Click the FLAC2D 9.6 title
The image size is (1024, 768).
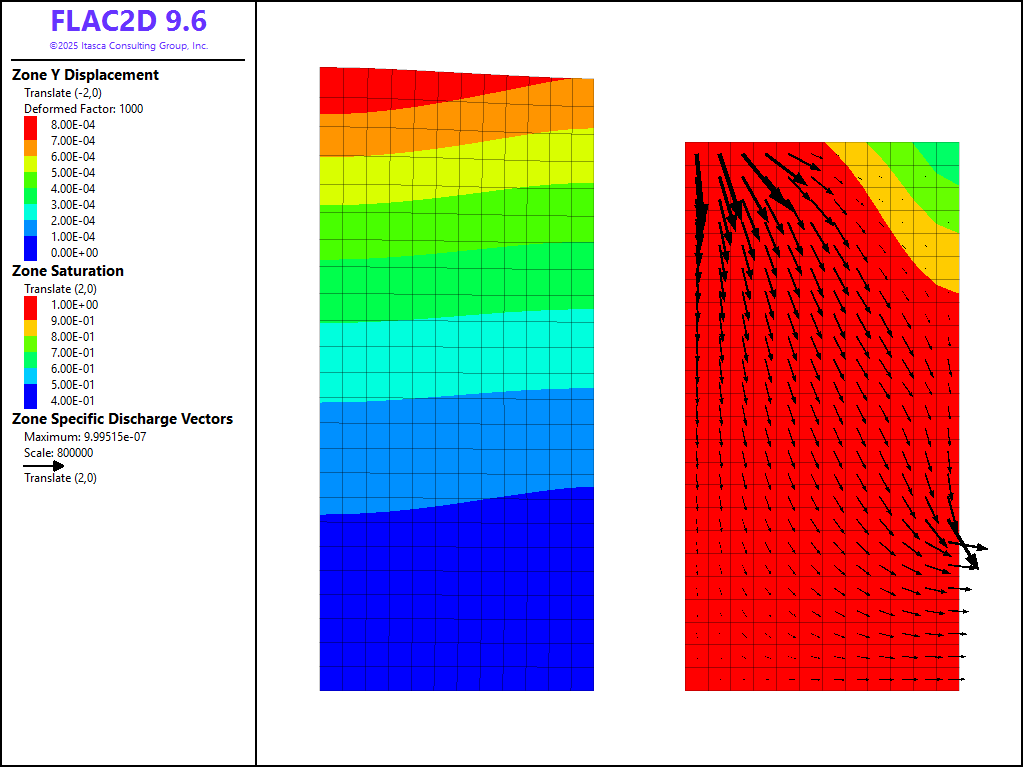128,22
